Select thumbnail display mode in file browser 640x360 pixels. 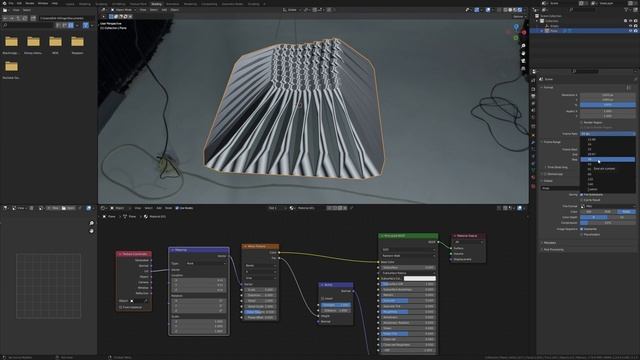(71, 25)
